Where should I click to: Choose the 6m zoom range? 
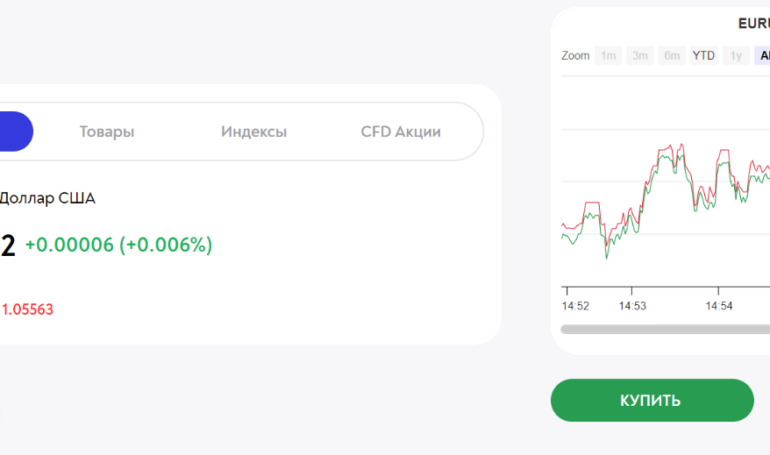(x=672, y=56)
